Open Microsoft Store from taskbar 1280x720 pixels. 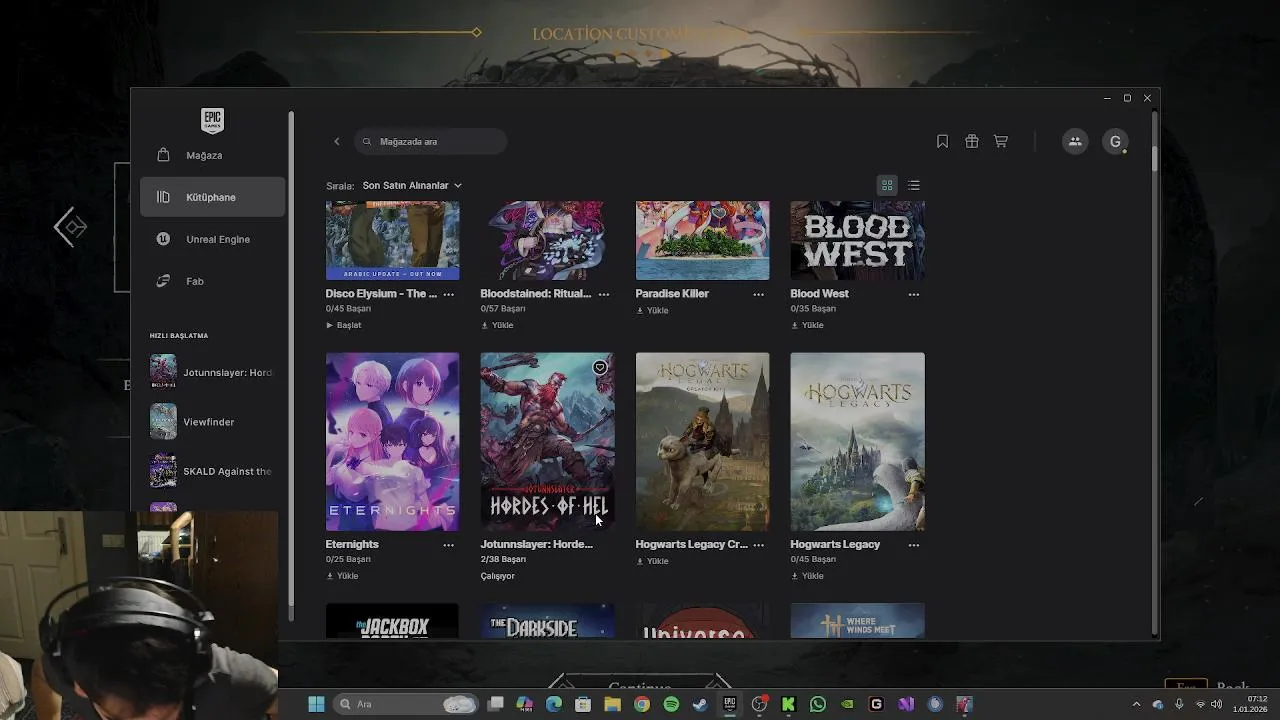(x=583, y=704)
